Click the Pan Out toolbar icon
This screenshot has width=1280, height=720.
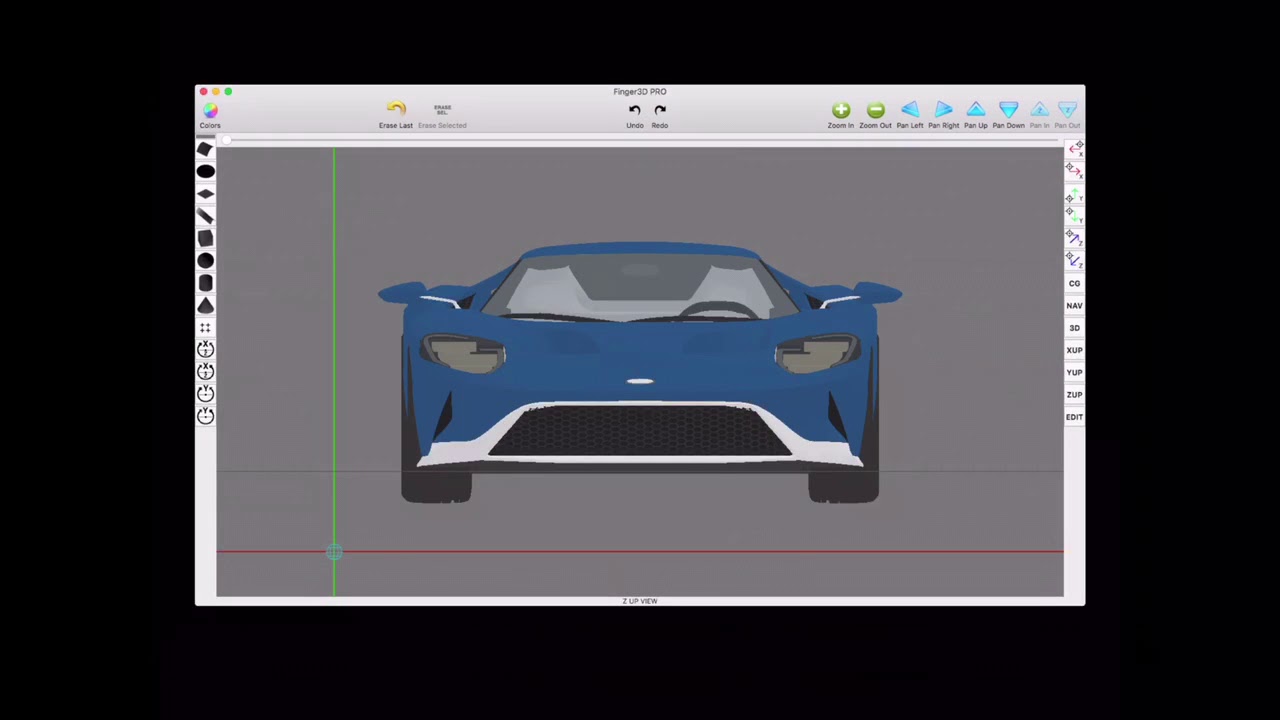pos(1068,109)
